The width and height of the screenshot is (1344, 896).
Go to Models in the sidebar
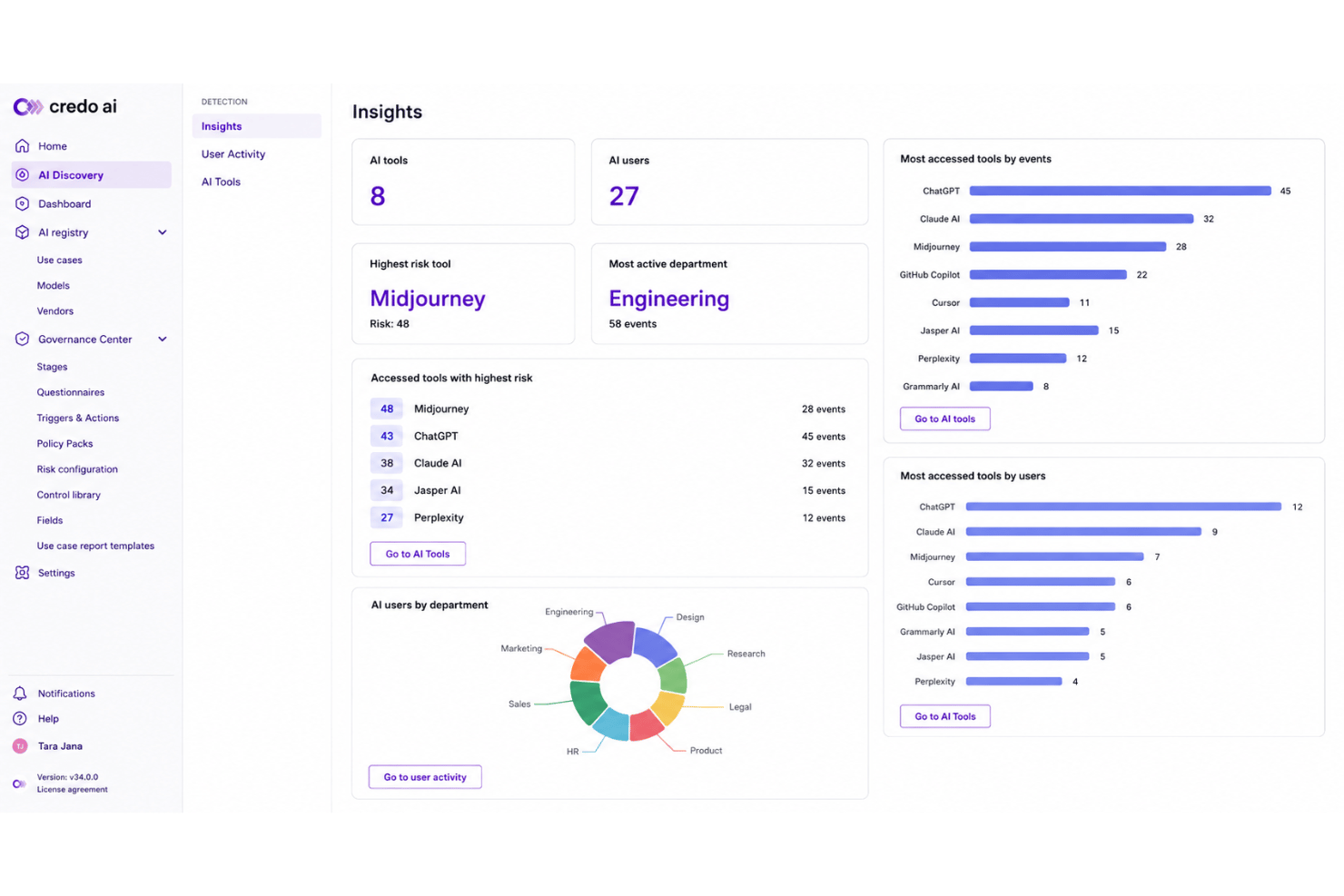[x=54, y=286]
